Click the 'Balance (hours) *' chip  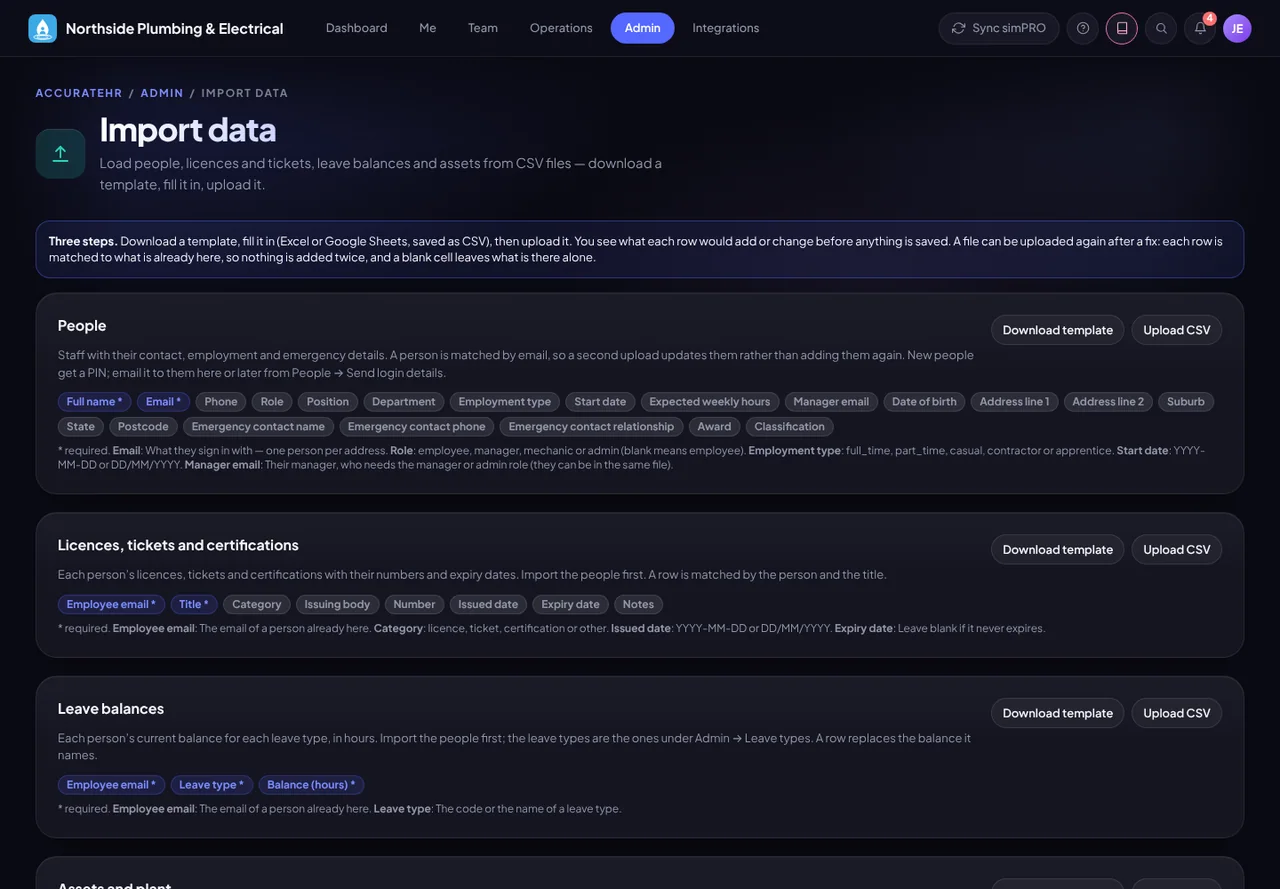(311, 785)
